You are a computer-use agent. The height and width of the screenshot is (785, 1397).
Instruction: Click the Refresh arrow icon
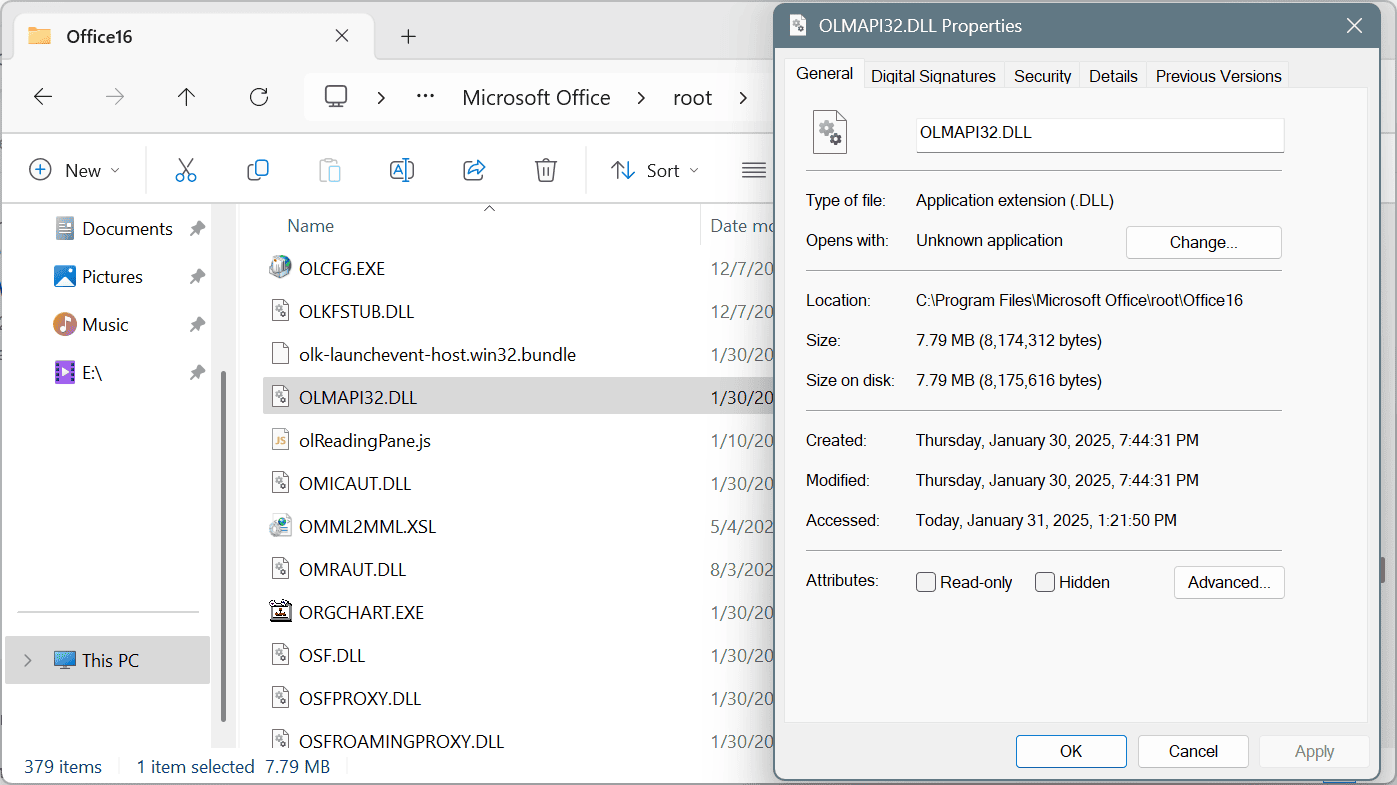259,97
